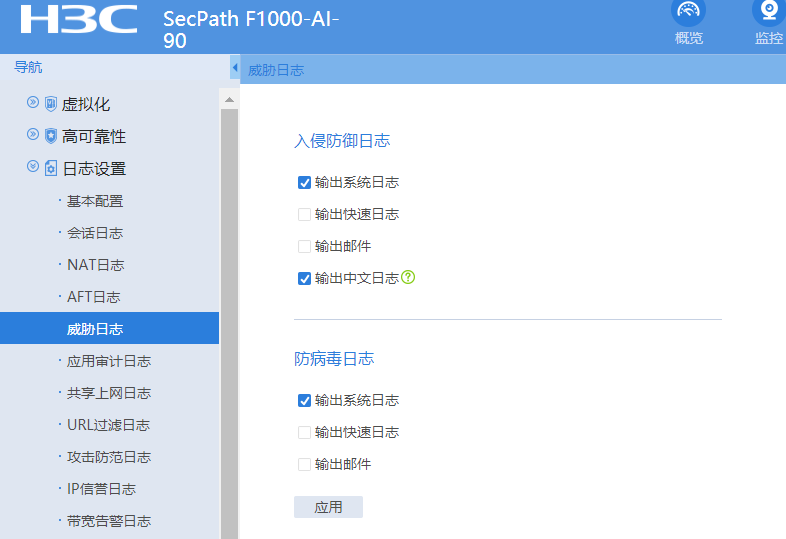Viewport: 786px width, 539px height.
Task: Open the NAT日志 menu item
Action: [95, 265]
